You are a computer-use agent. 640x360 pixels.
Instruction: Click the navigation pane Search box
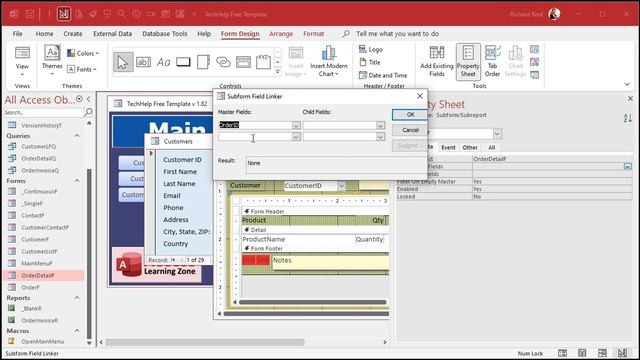43,112
